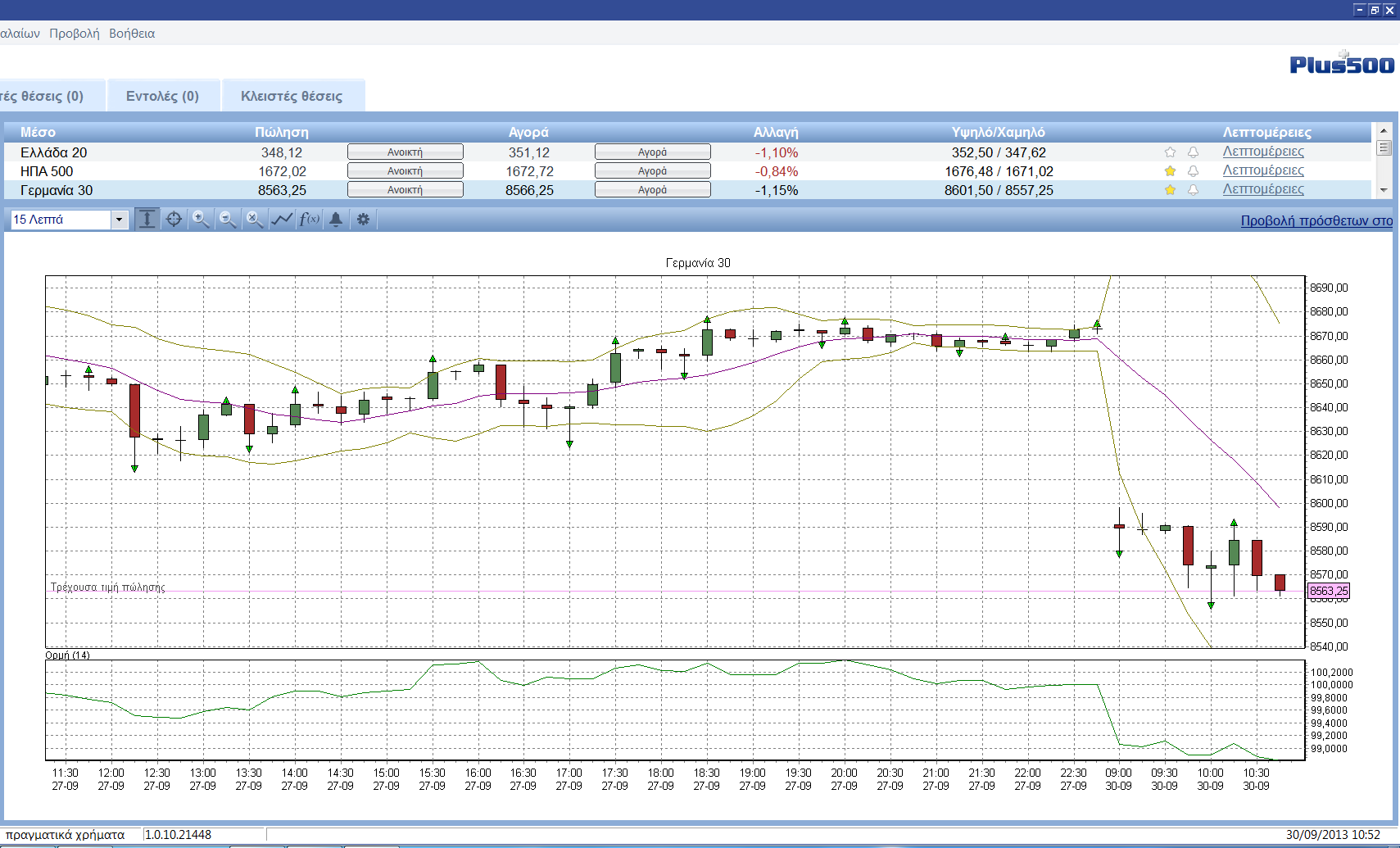Activate the crosshair cursor tool

click(174, 220)
